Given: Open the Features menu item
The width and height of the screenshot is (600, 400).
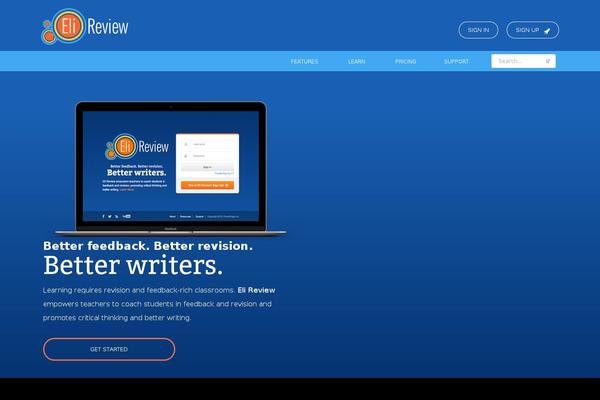Looking at the screenshot, I should (x=304, y=61).
